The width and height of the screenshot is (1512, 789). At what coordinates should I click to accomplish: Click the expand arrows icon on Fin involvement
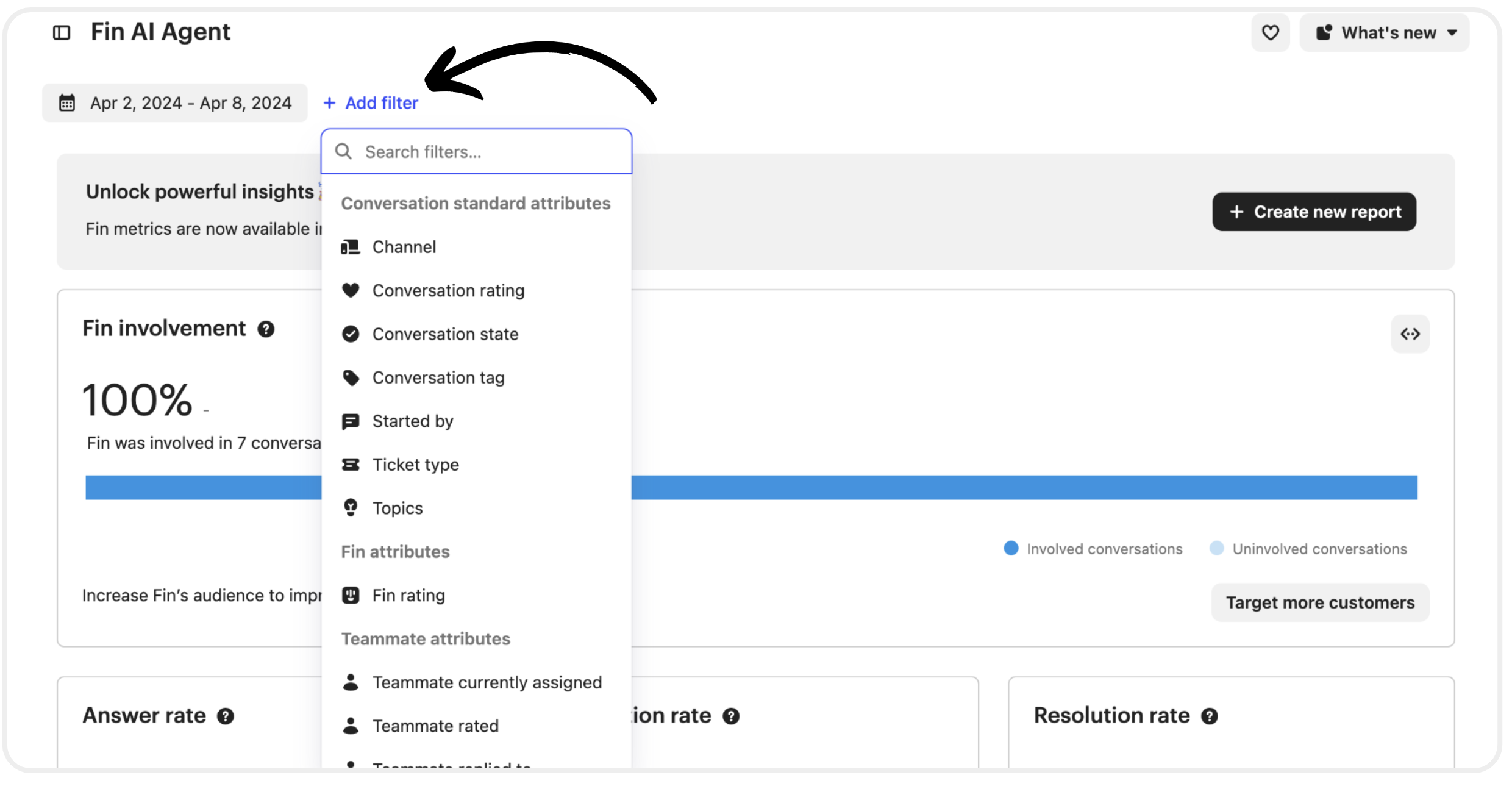click(x=1410, y=334)
